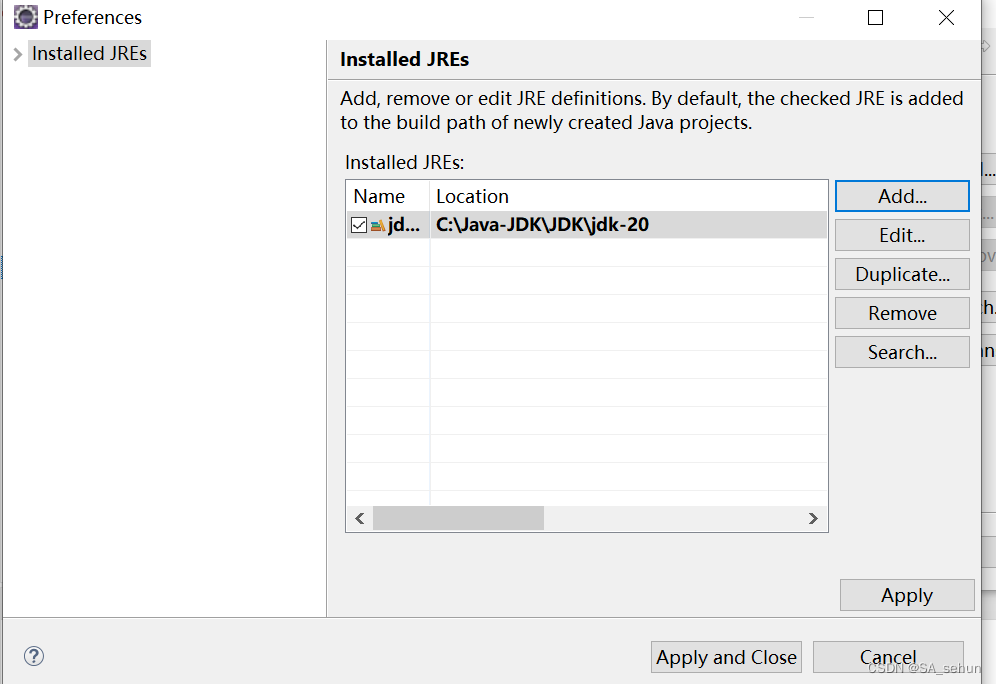Click the Name column header
This screenshot has width=996, height=684.
click(380, 196)
